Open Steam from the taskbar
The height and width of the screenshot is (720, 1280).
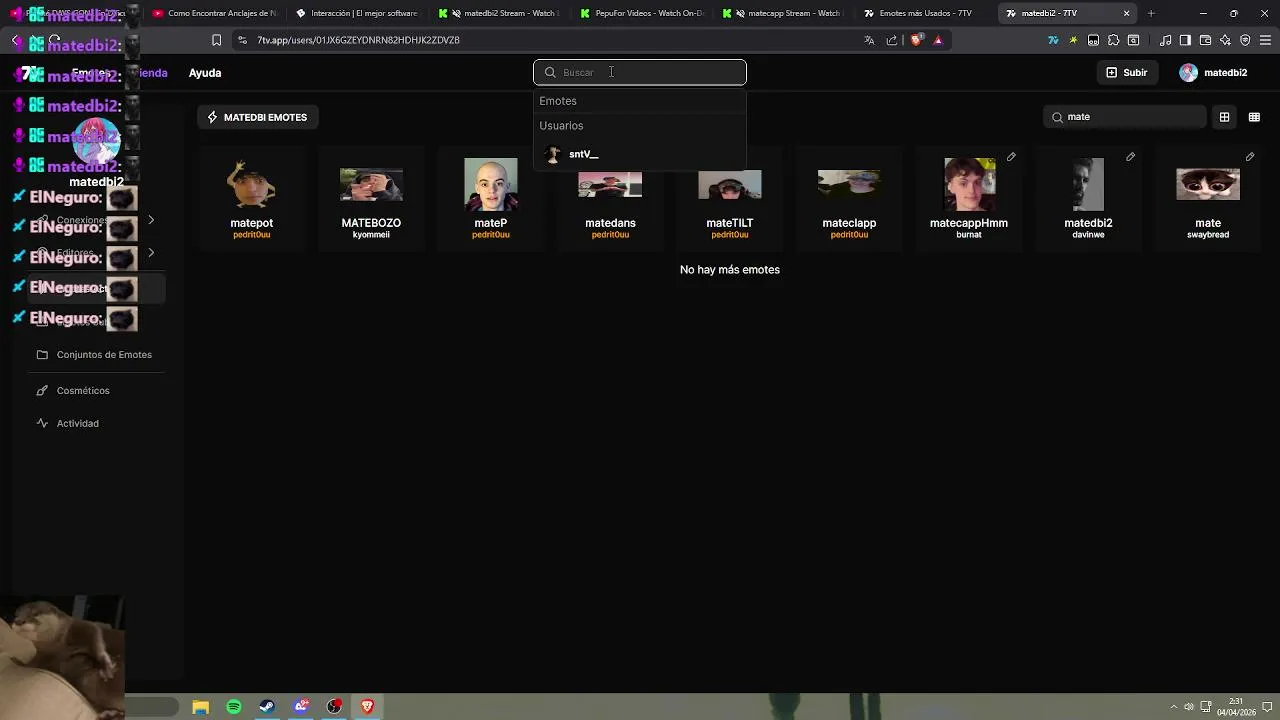tap(267, 707)
